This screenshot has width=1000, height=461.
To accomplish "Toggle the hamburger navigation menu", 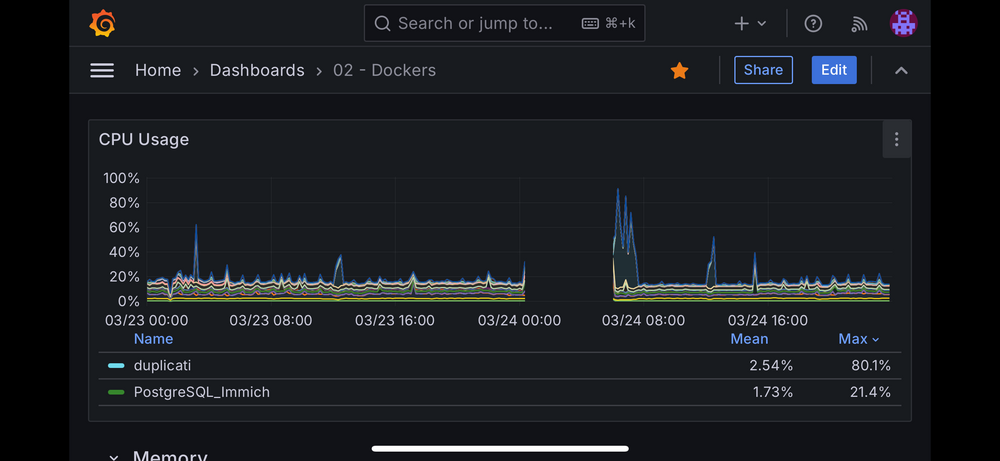I will click(102, 70).
